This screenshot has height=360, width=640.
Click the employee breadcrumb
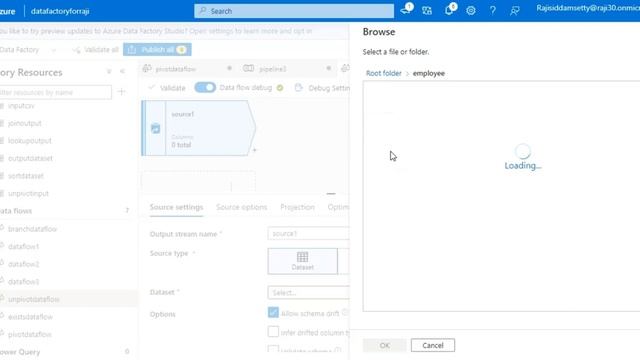429,73
